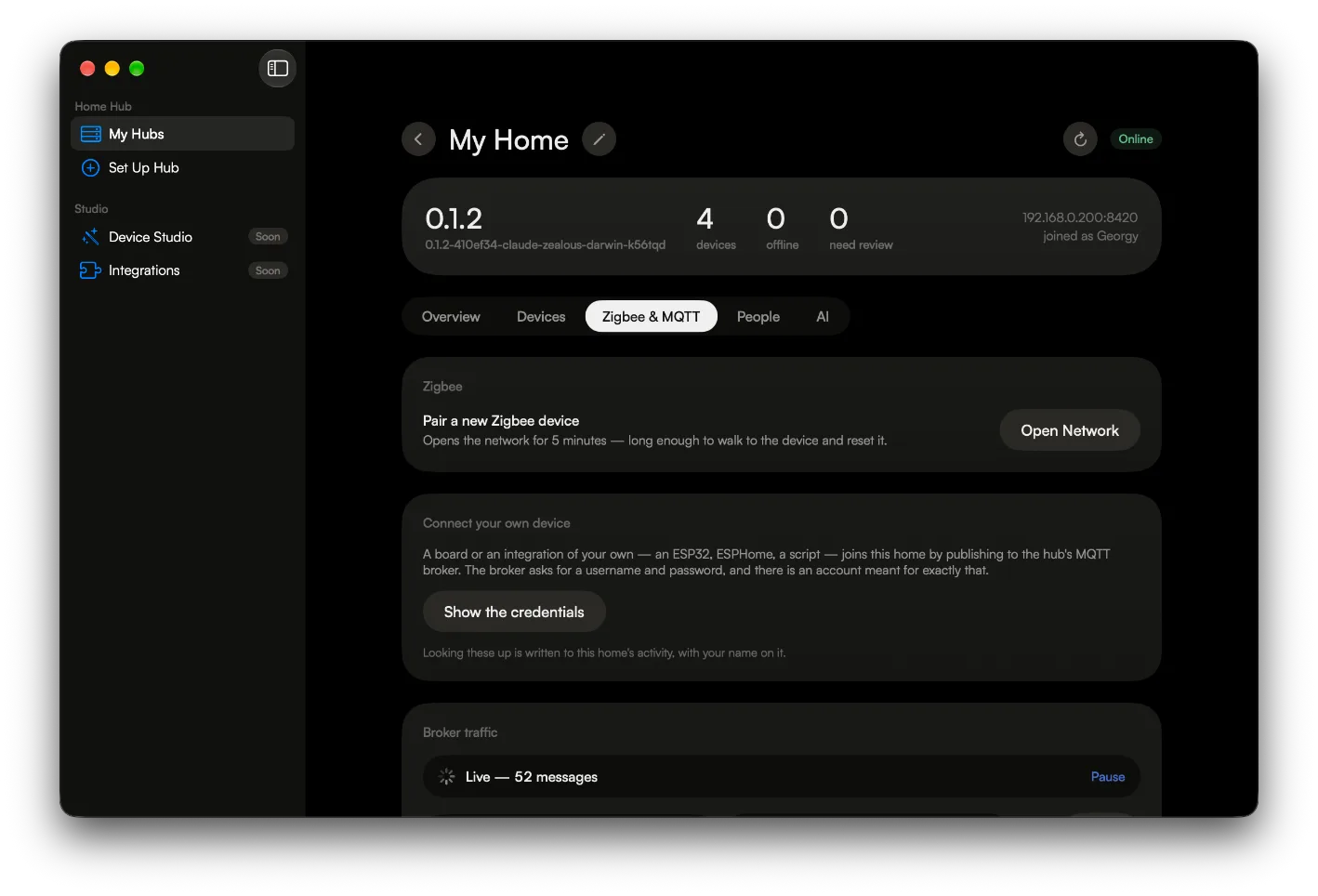Click the red close window button

87,68
